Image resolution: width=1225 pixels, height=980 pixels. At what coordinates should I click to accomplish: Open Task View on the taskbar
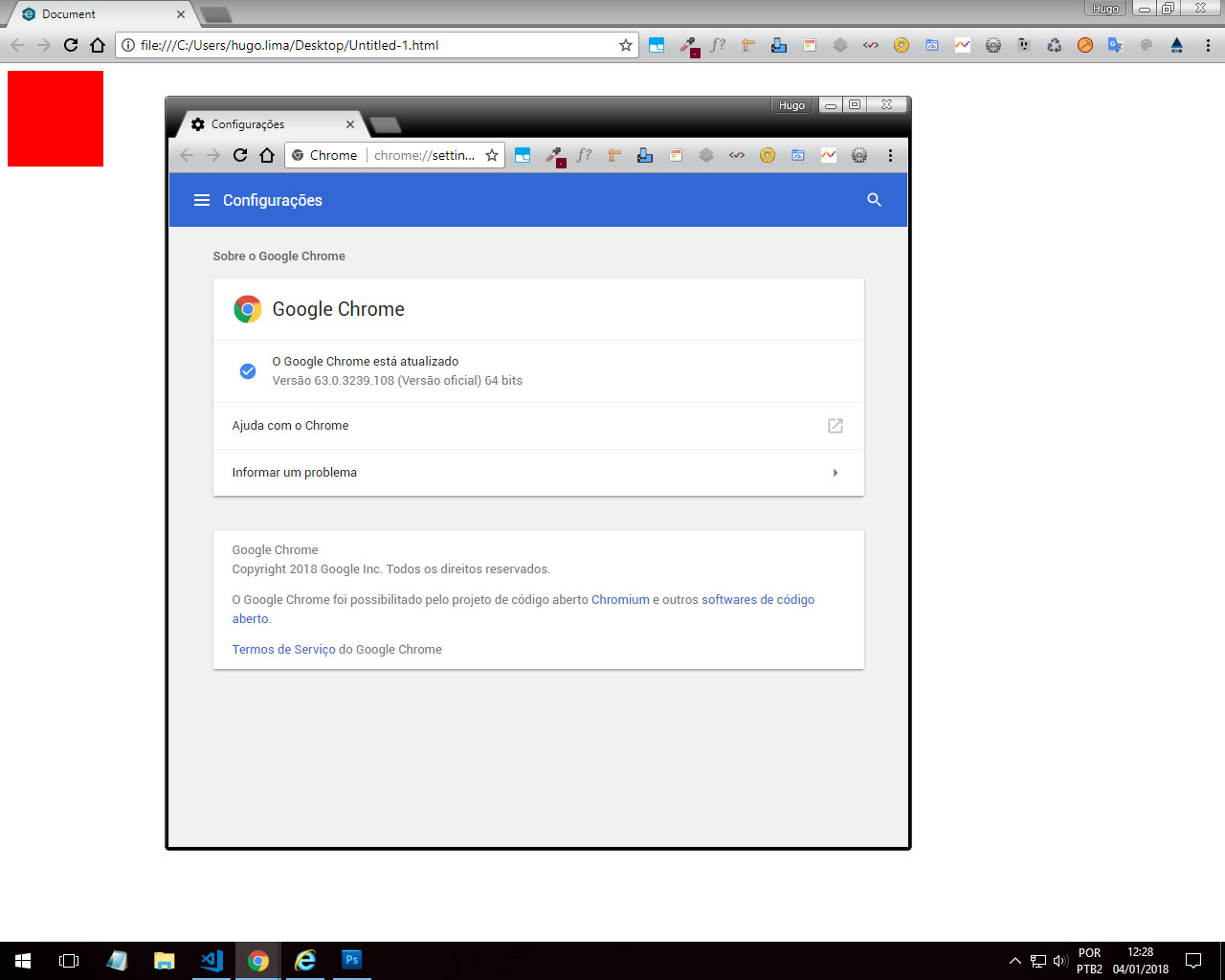(x=69, y=961)
